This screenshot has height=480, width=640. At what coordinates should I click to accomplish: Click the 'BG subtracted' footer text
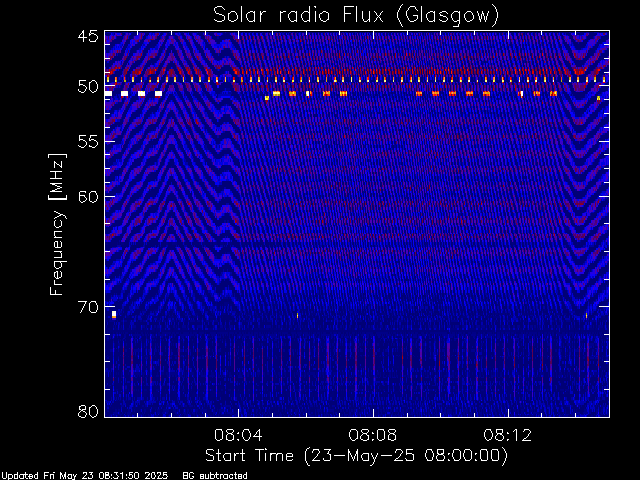[x=215, y=476]
